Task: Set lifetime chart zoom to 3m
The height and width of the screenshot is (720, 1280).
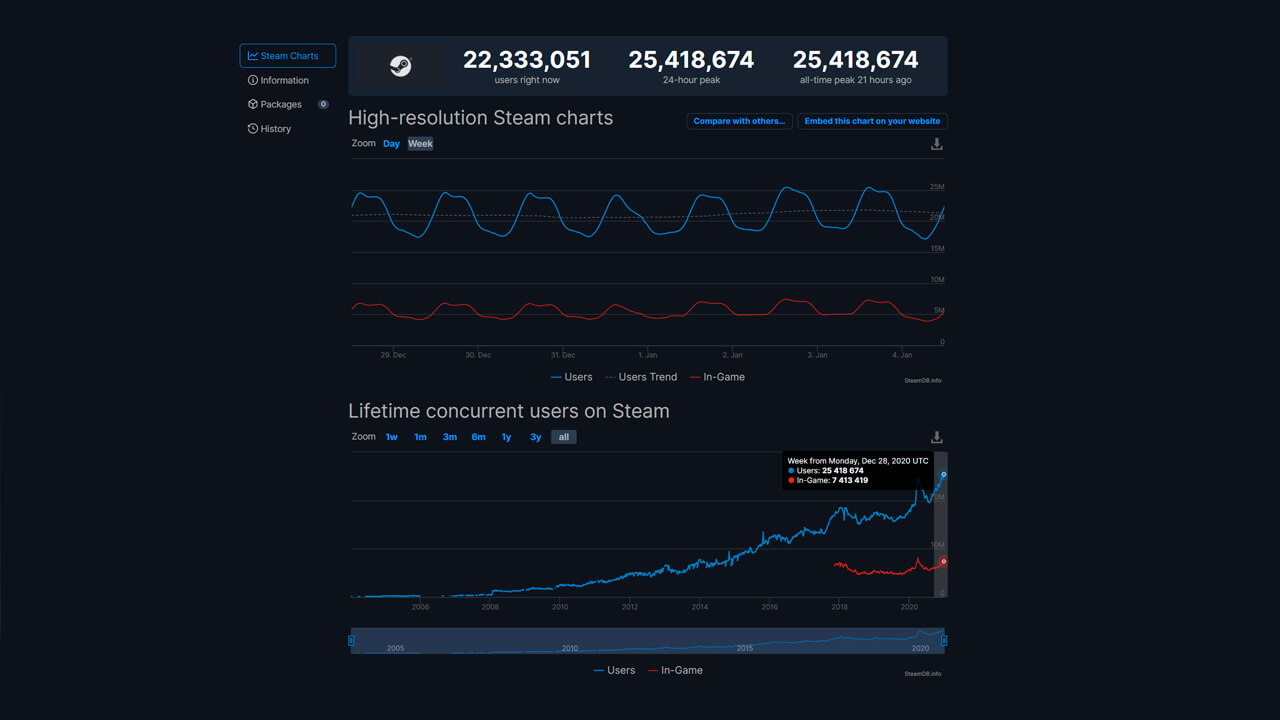Action: [450, 437]
